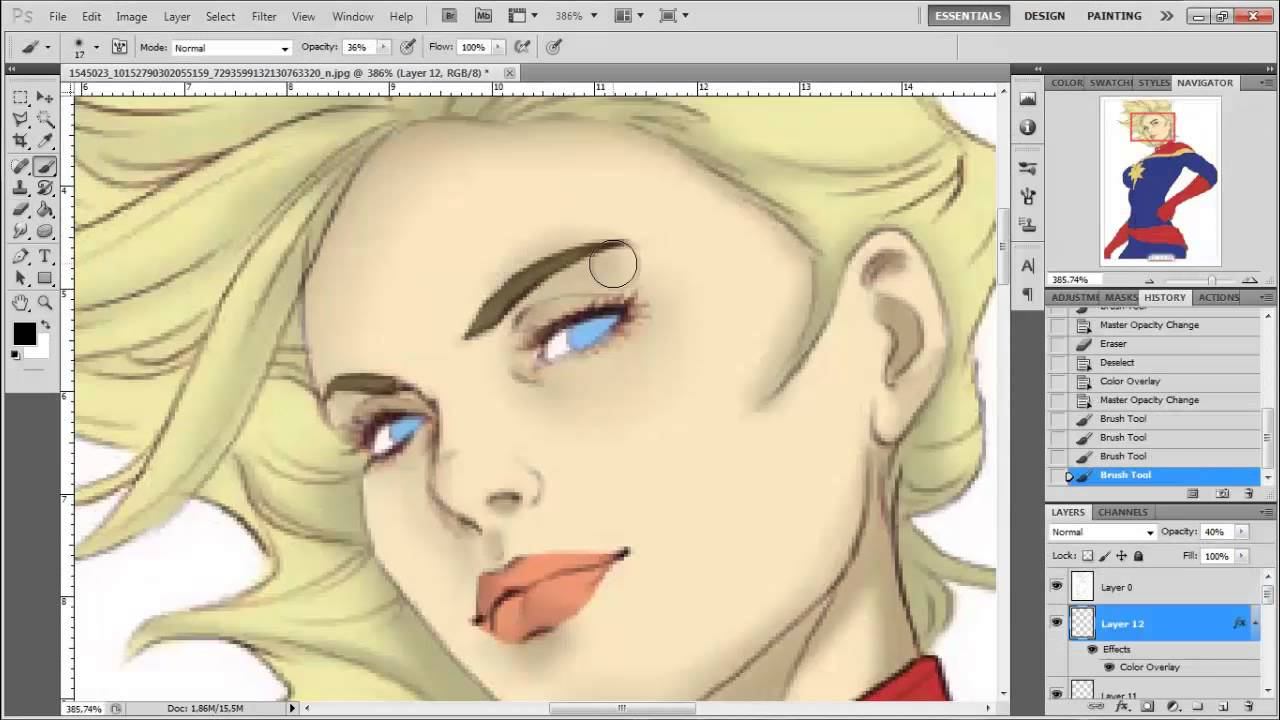Click the foreground black color swatch
This screenshot has width=1280, height=720.
tap(24, 336)
